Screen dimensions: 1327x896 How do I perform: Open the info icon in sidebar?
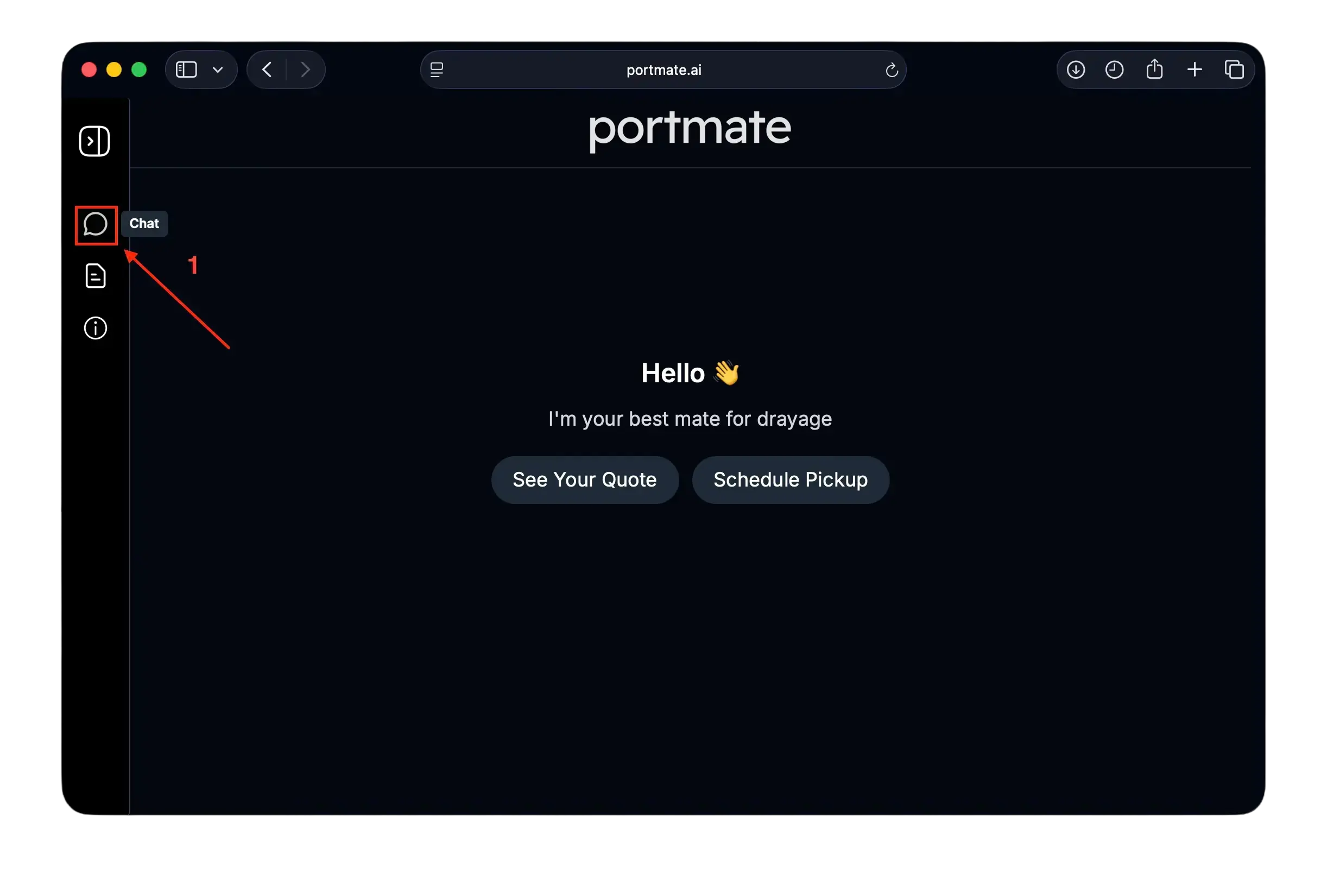coord(96,328)
